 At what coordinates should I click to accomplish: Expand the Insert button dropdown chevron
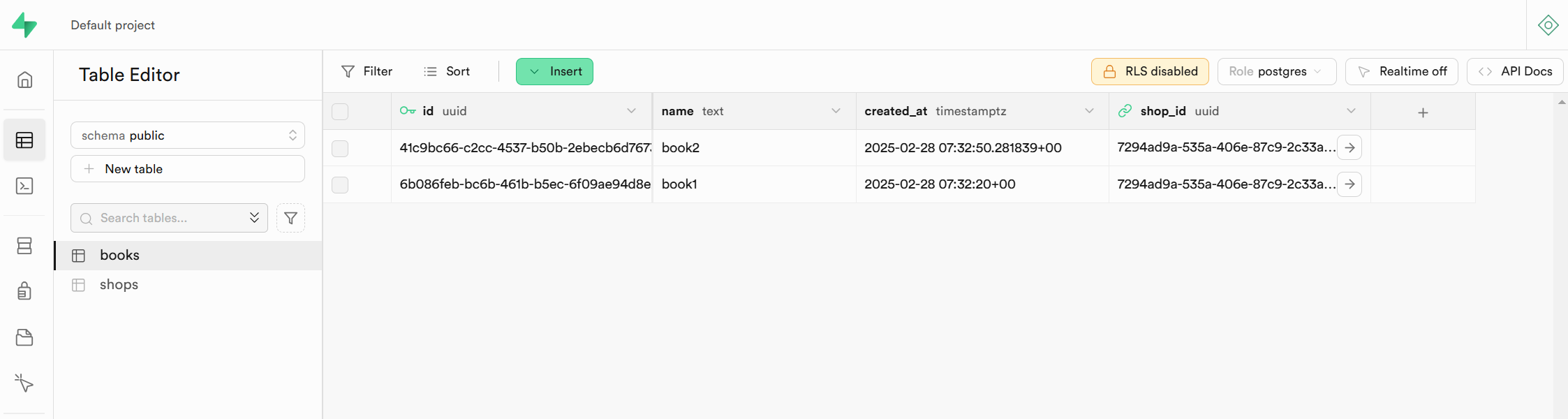[535, 71]
